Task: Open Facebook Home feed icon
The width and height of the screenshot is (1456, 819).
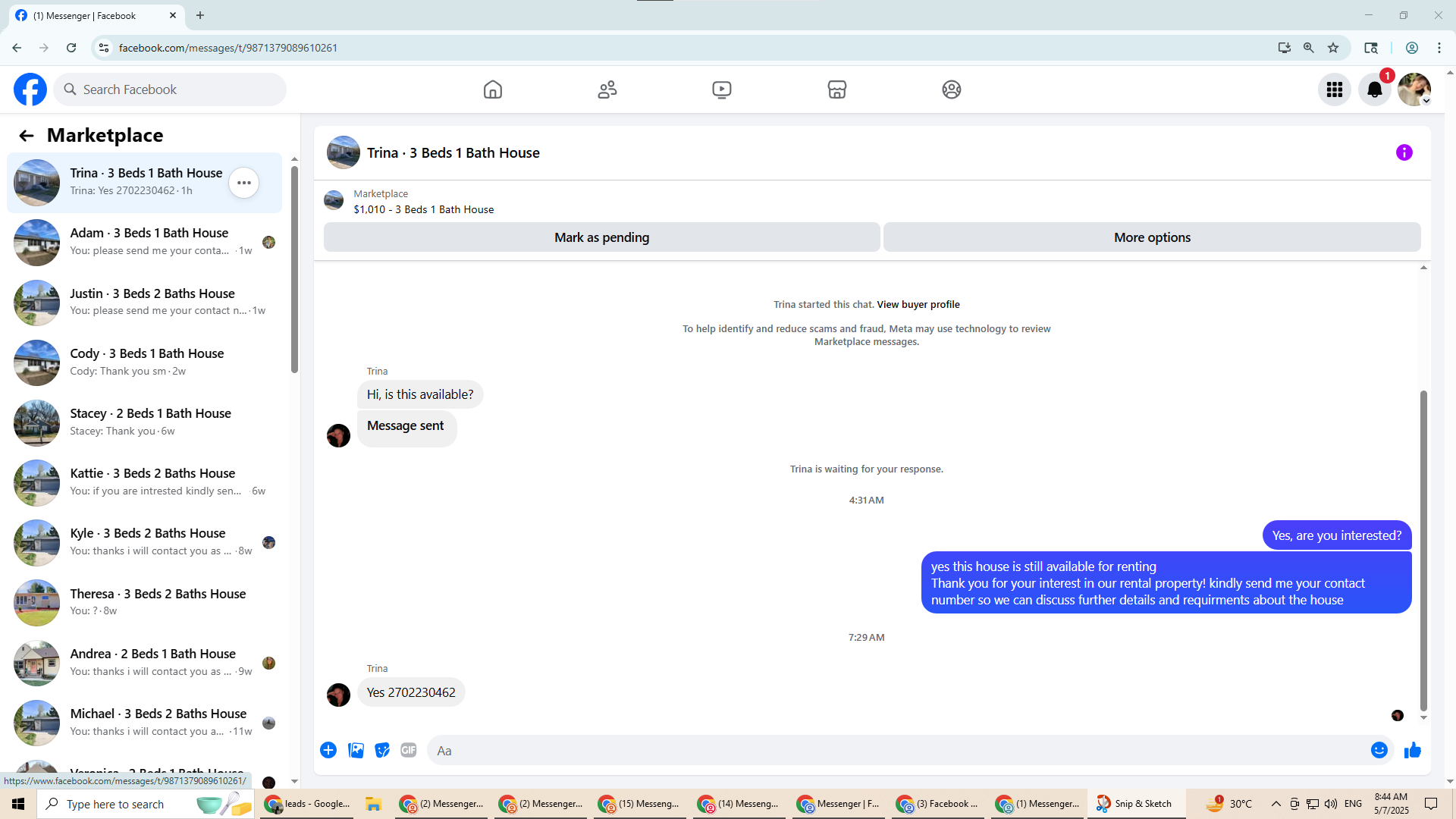Action: [x=492, y=89]
